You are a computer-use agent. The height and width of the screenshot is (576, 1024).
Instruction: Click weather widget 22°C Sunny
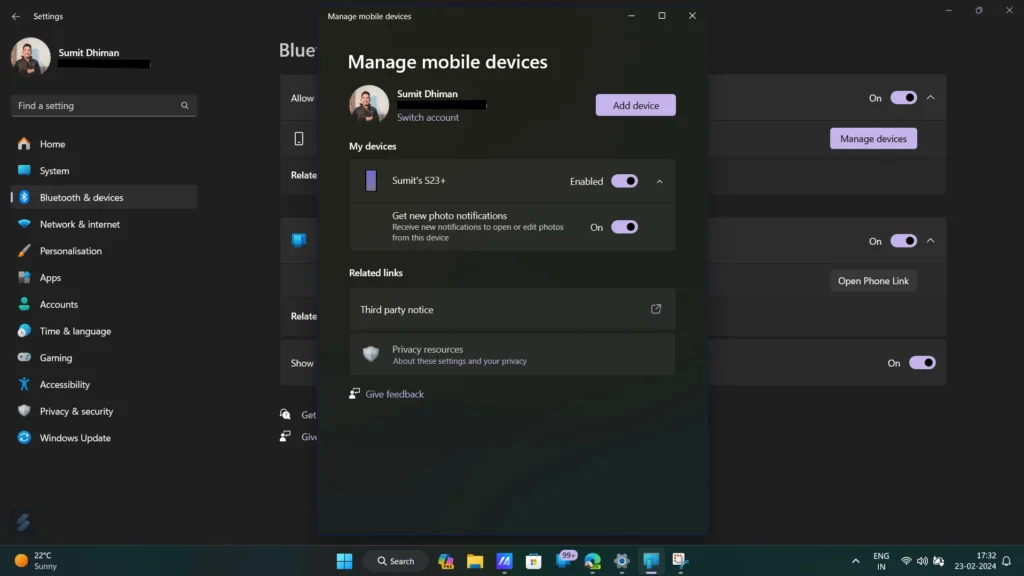click(x=37, y=561)
